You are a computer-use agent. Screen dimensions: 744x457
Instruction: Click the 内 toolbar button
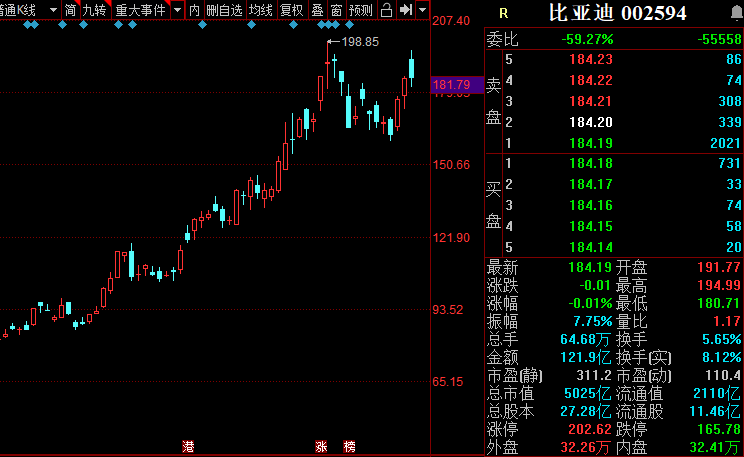pos(195,10)
